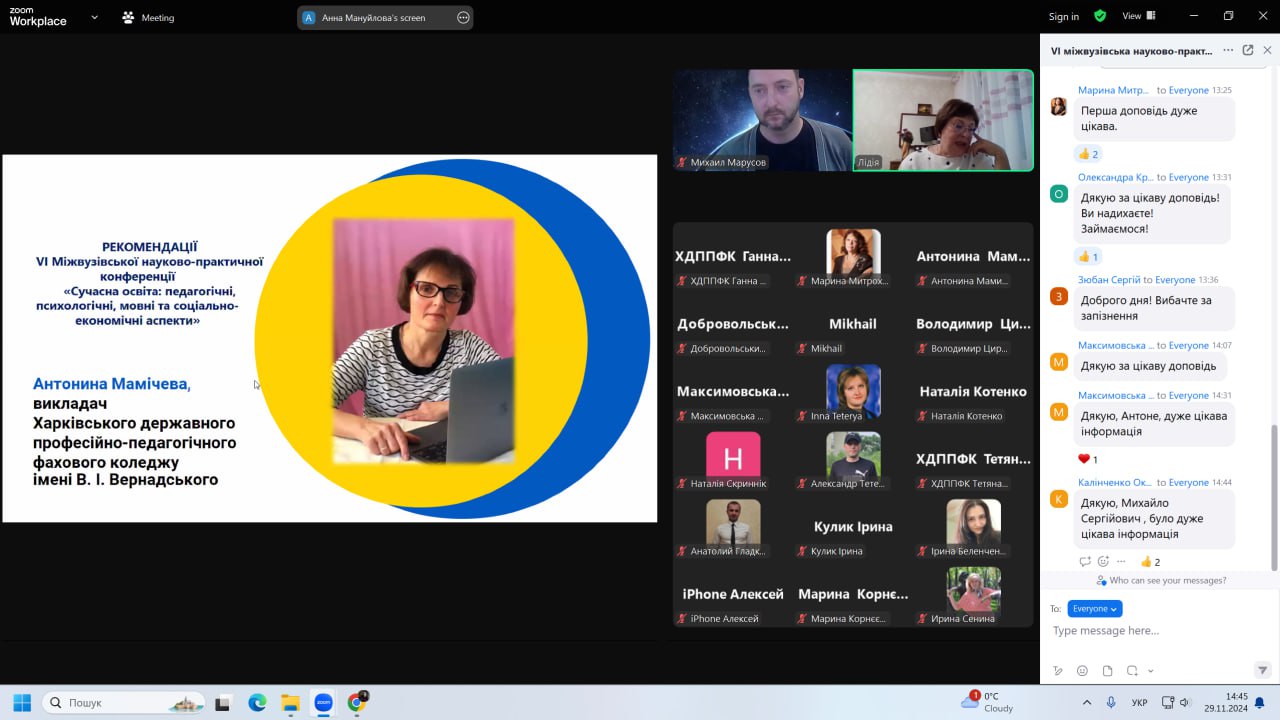Open Microsoft Edge from taskbar
1280x720 pixels.
tap(257, 703)
